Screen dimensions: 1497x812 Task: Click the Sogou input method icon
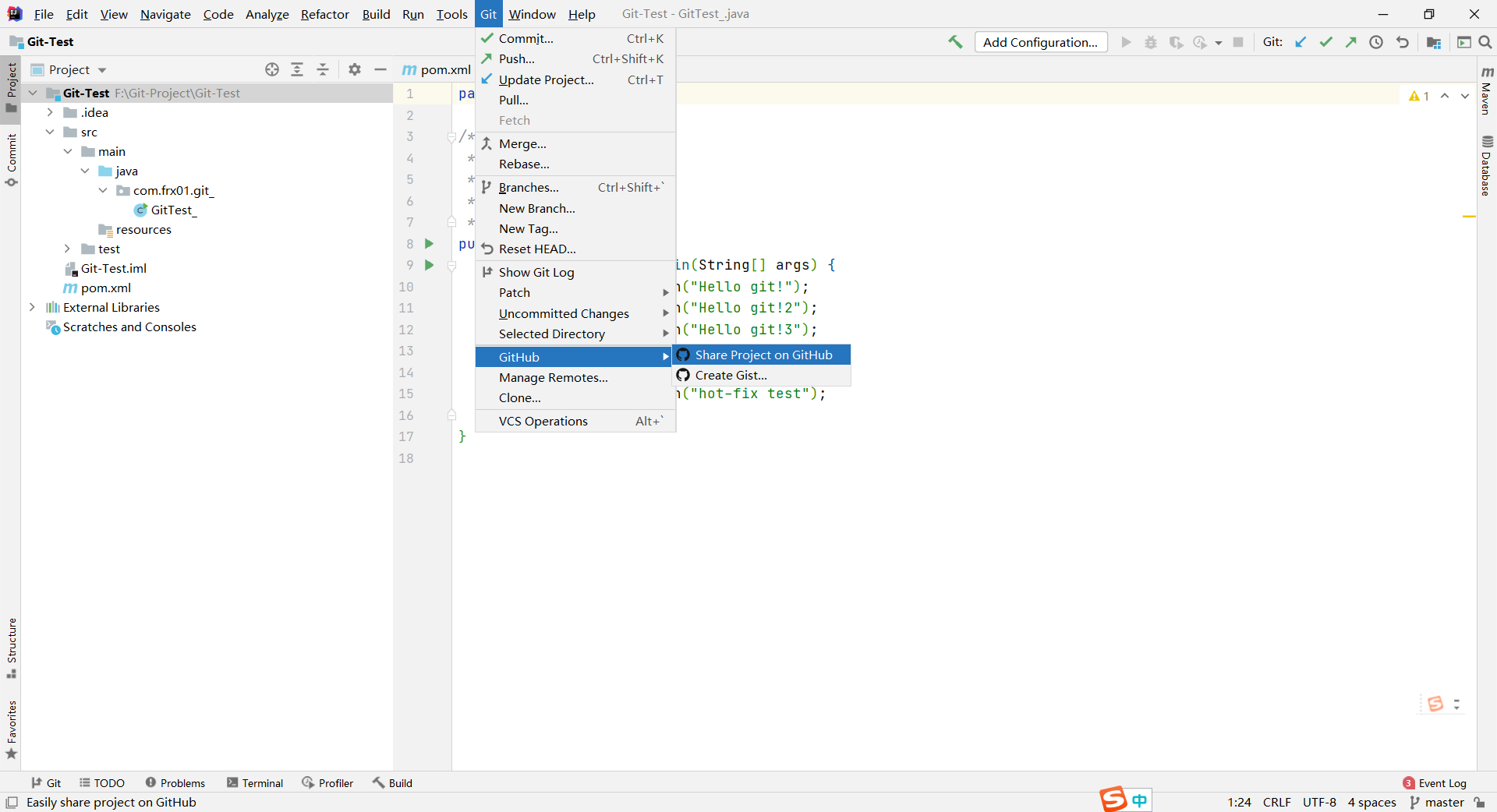[1113, 800]
